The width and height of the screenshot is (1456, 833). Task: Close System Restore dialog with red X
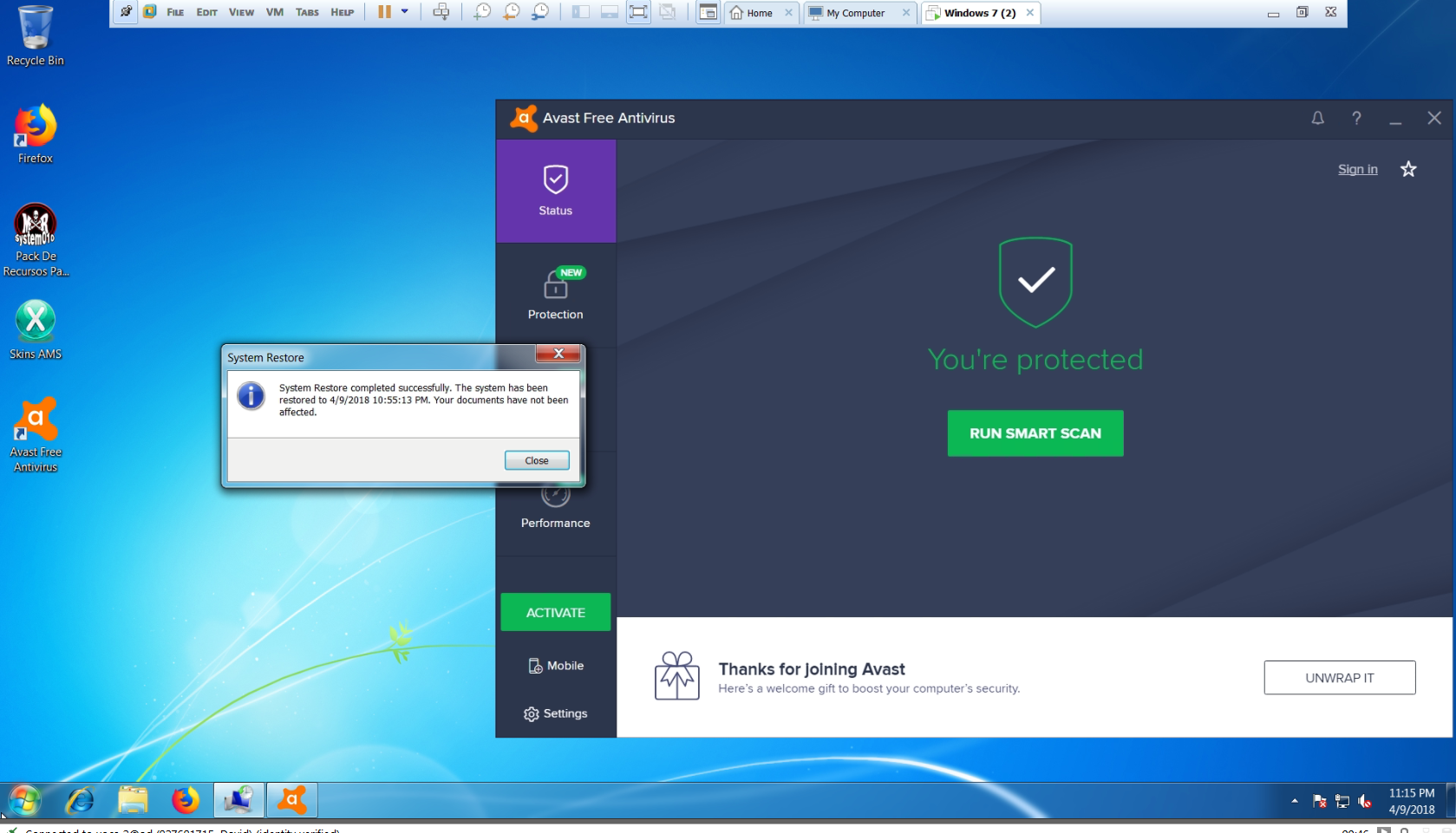(x=558, y=353)
